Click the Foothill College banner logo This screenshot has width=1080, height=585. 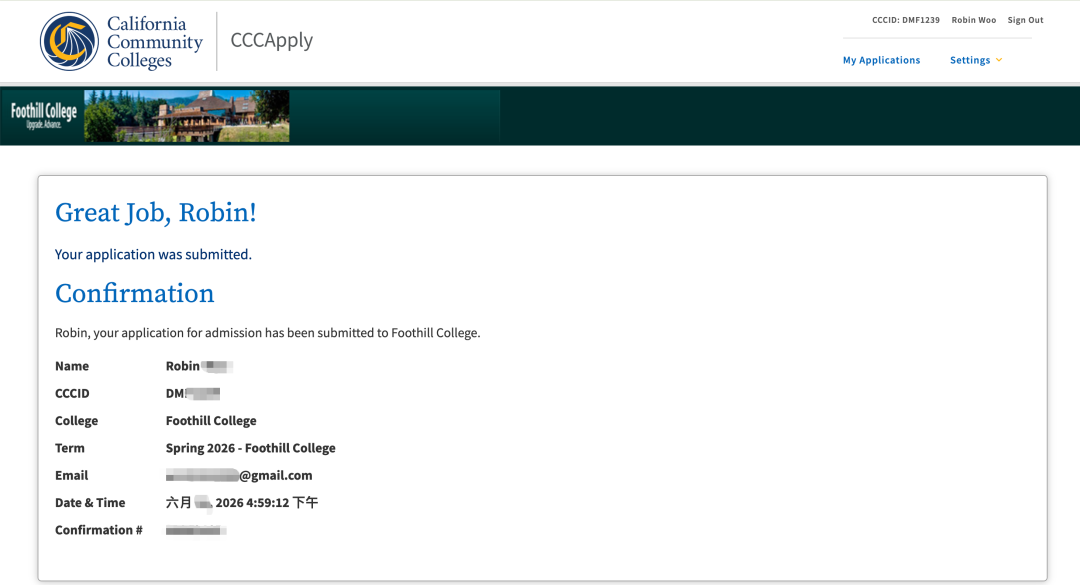pyautogui.click(x=43, y=115)
